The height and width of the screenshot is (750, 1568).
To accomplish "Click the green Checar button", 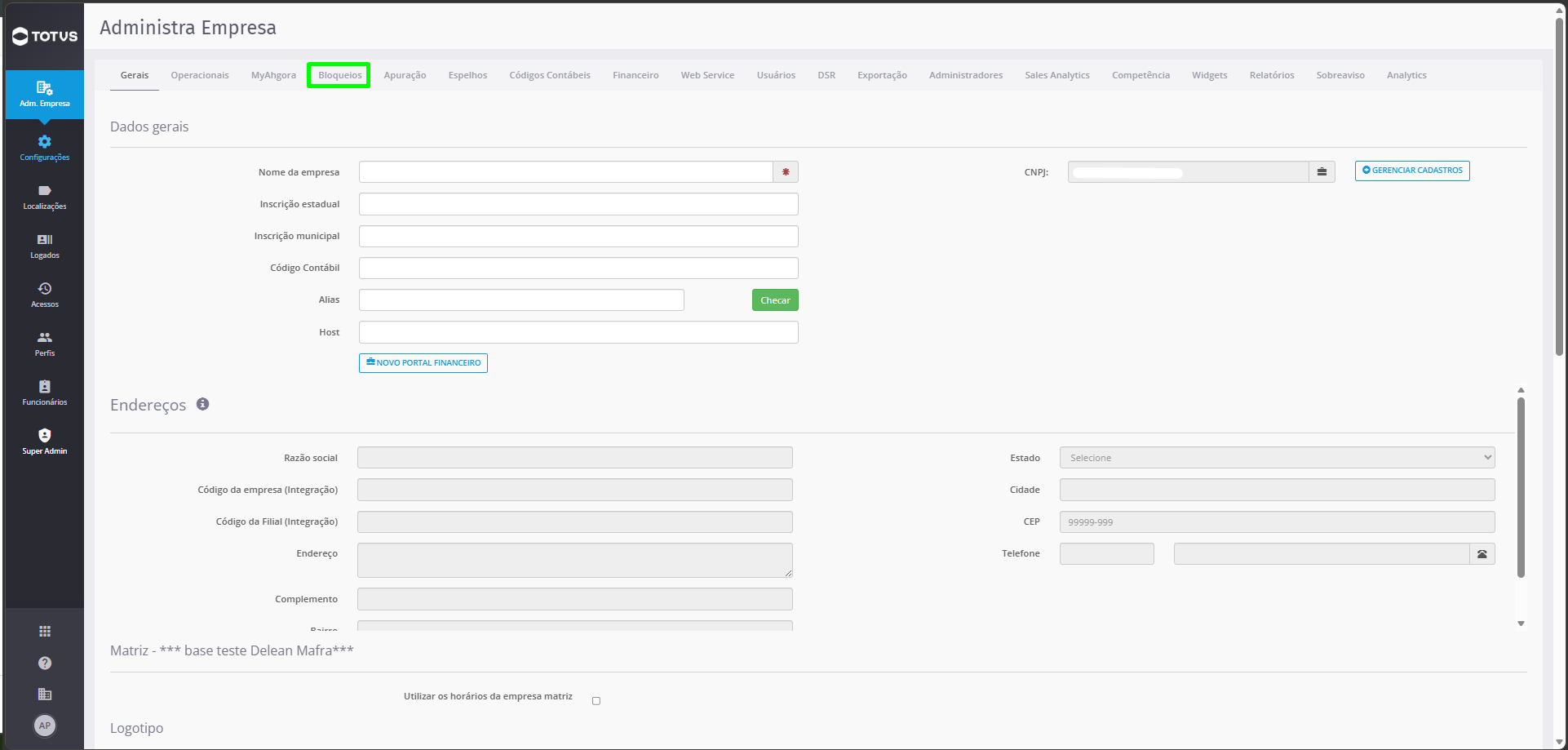I will point(775,300).
